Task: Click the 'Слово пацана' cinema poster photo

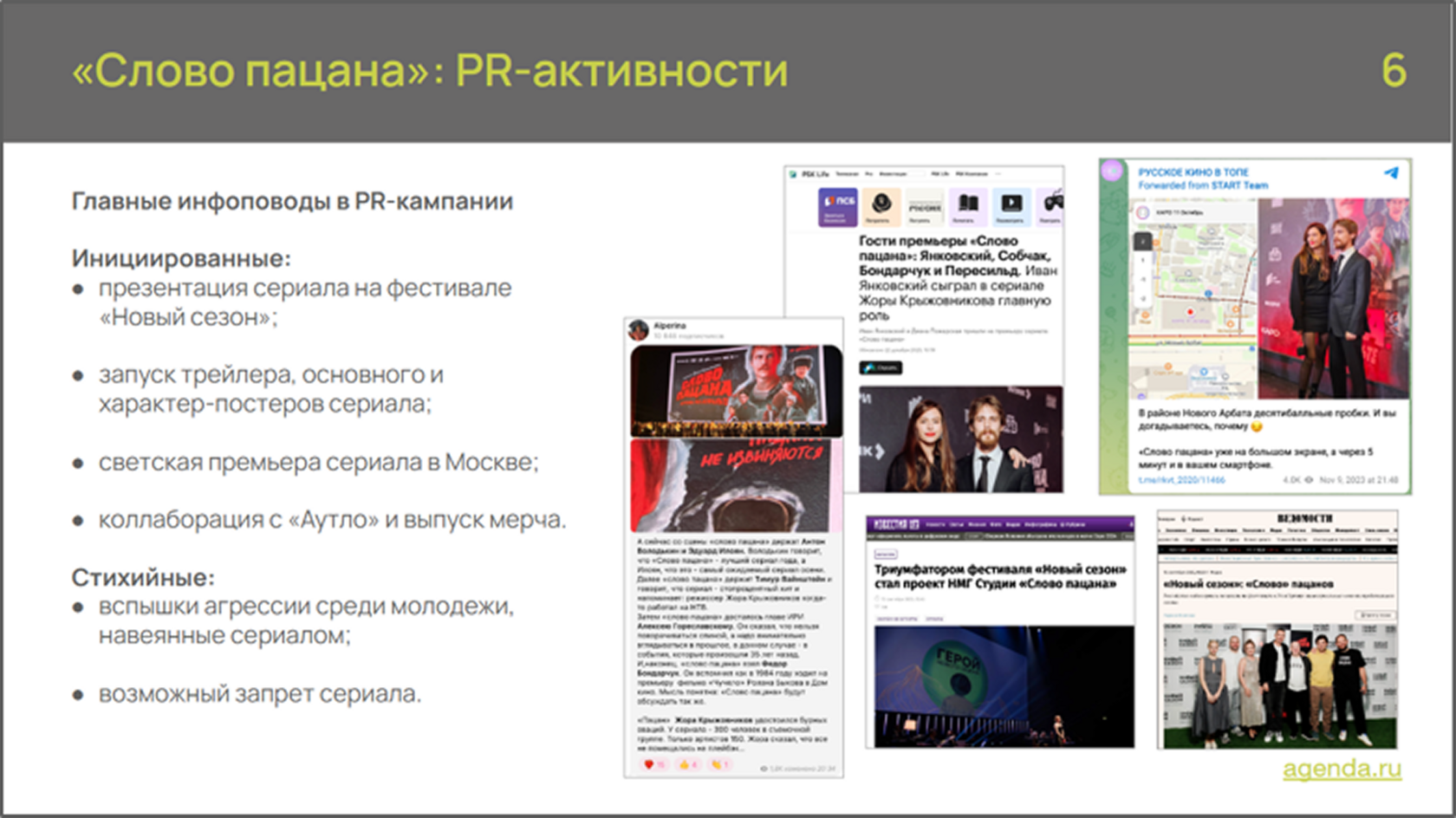Action: [x=736, y=391]
